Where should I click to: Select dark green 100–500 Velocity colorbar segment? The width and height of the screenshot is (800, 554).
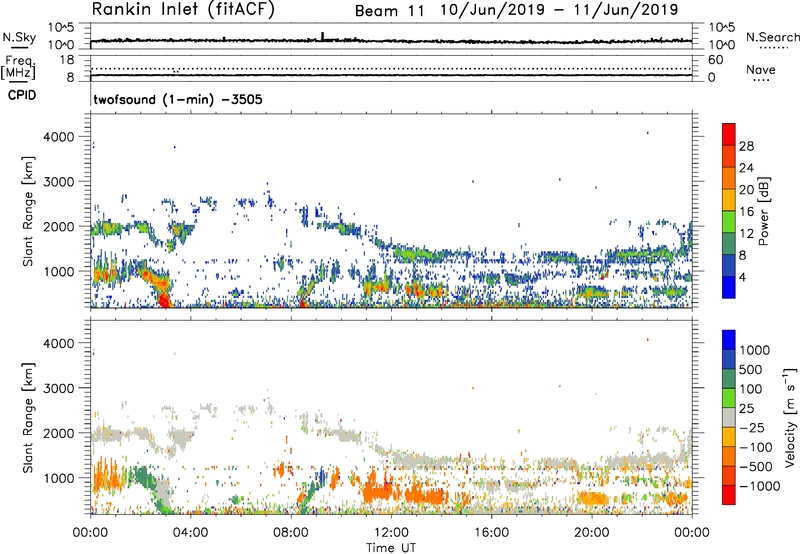coord(729,379)
